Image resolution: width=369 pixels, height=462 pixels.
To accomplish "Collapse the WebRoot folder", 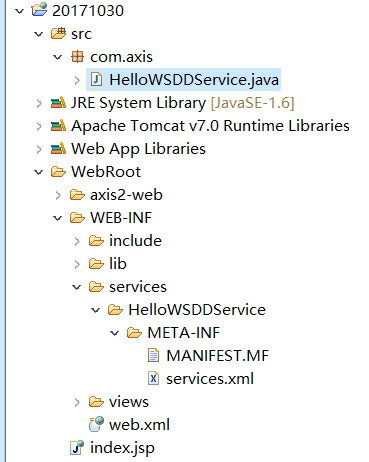I will 39,172.
